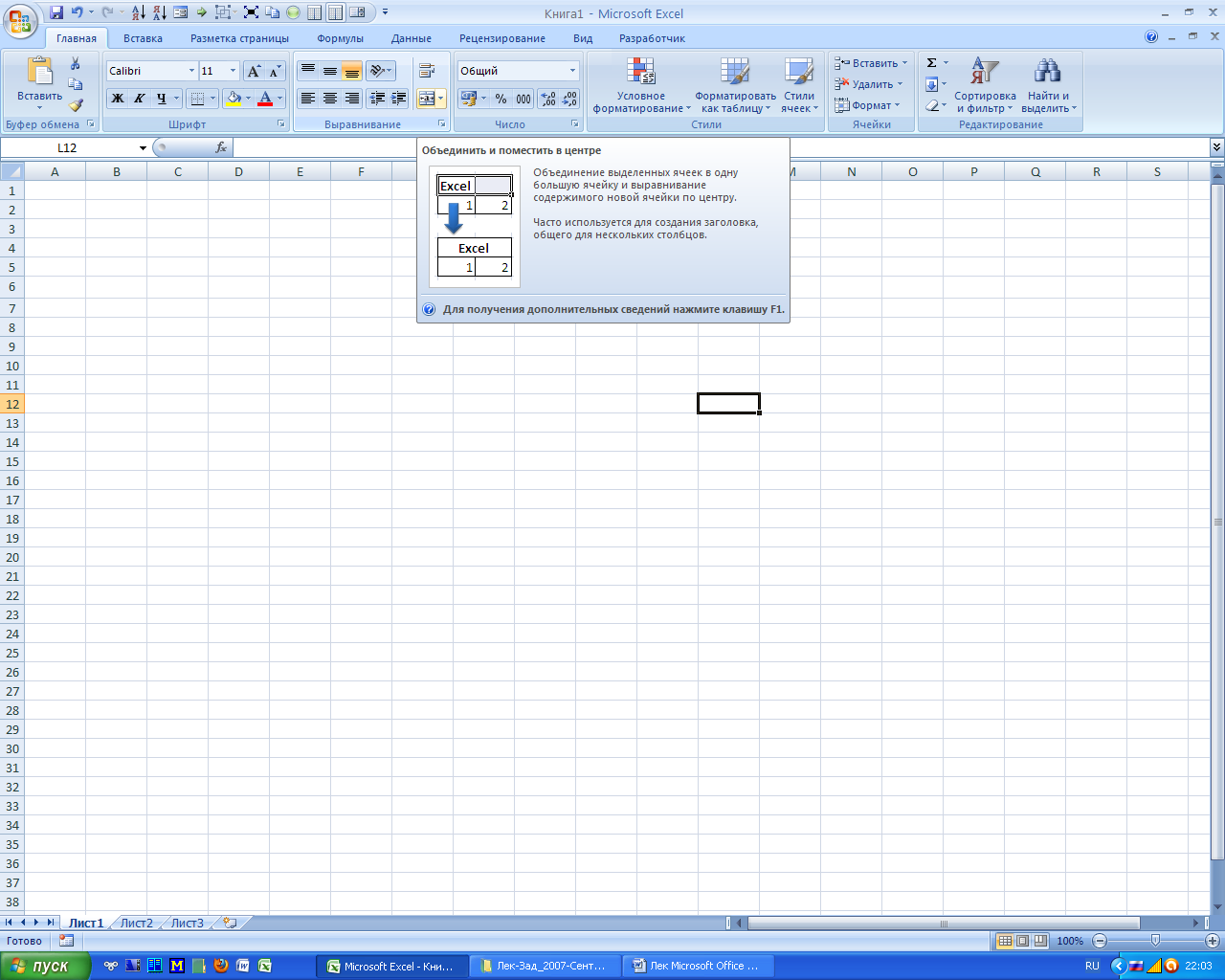Open Форматировать как таблицу gallery

(735, 85)
